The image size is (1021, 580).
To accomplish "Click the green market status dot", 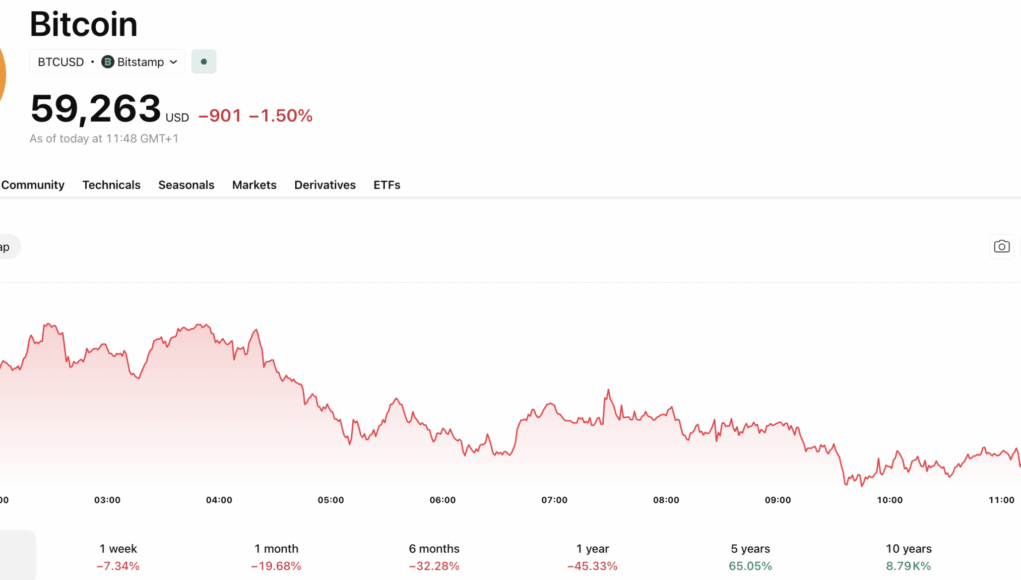I will click(x=204, y=62).
